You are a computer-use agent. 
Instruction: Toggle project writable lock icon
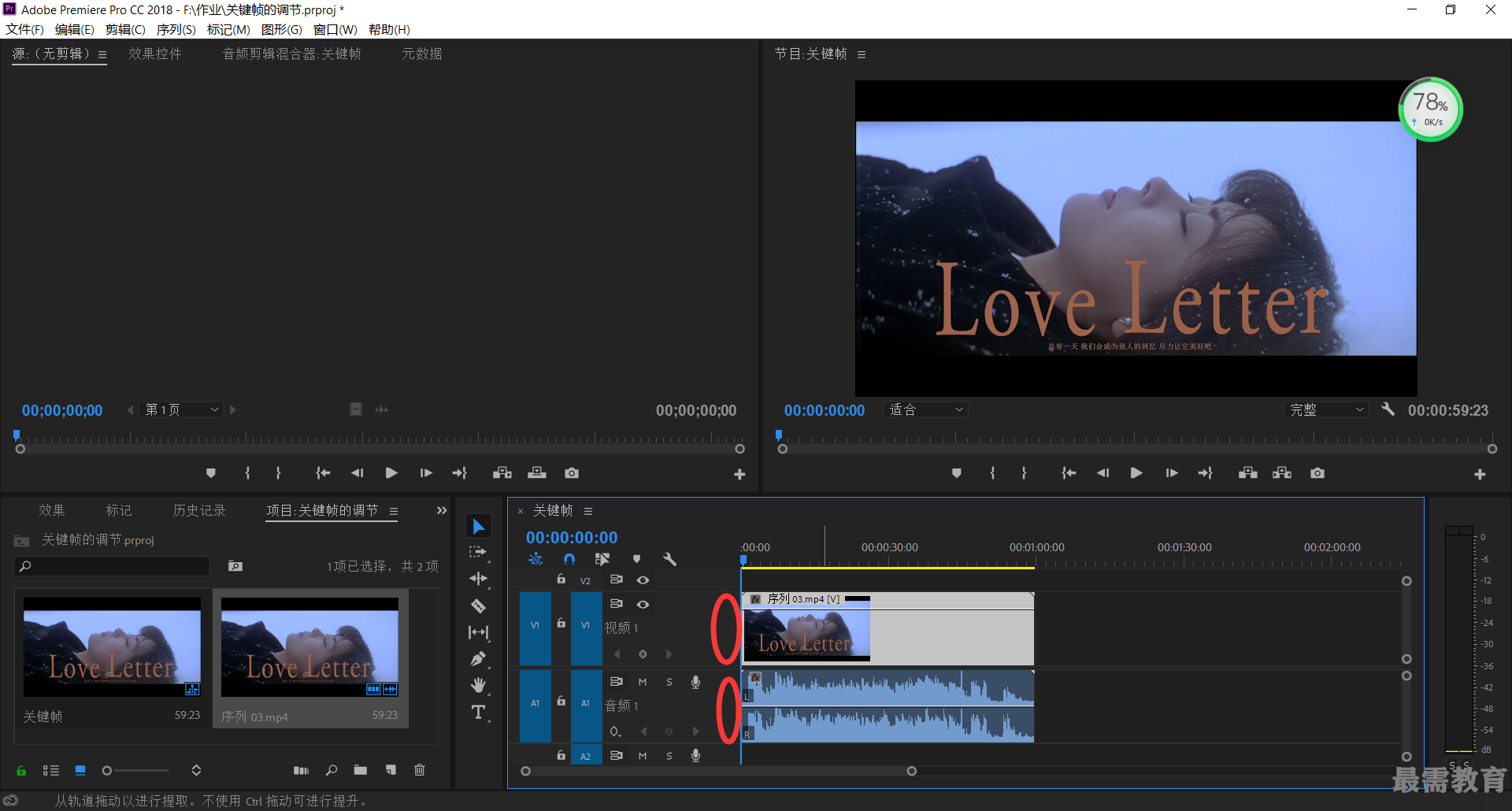[x=21, y=770]
